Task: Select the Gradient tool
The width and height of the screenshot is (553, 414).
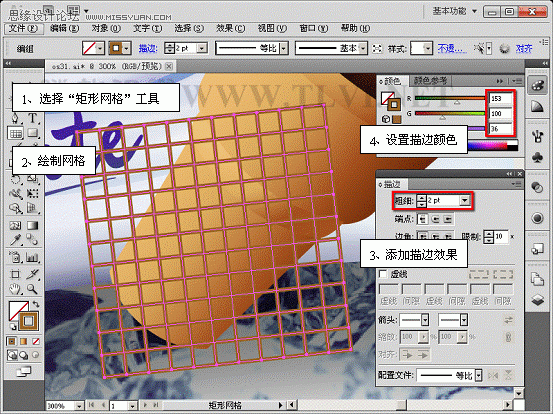Action: point(32,225)
